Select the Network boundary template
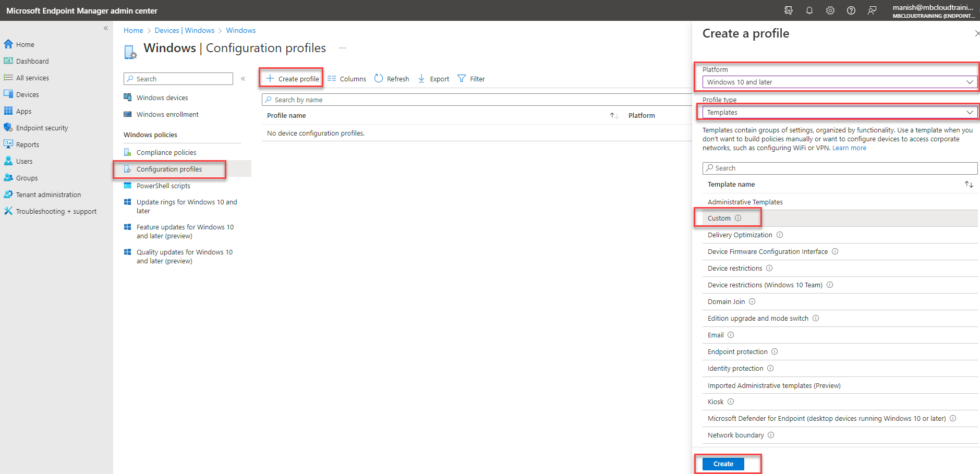 [x=840, y=435]
